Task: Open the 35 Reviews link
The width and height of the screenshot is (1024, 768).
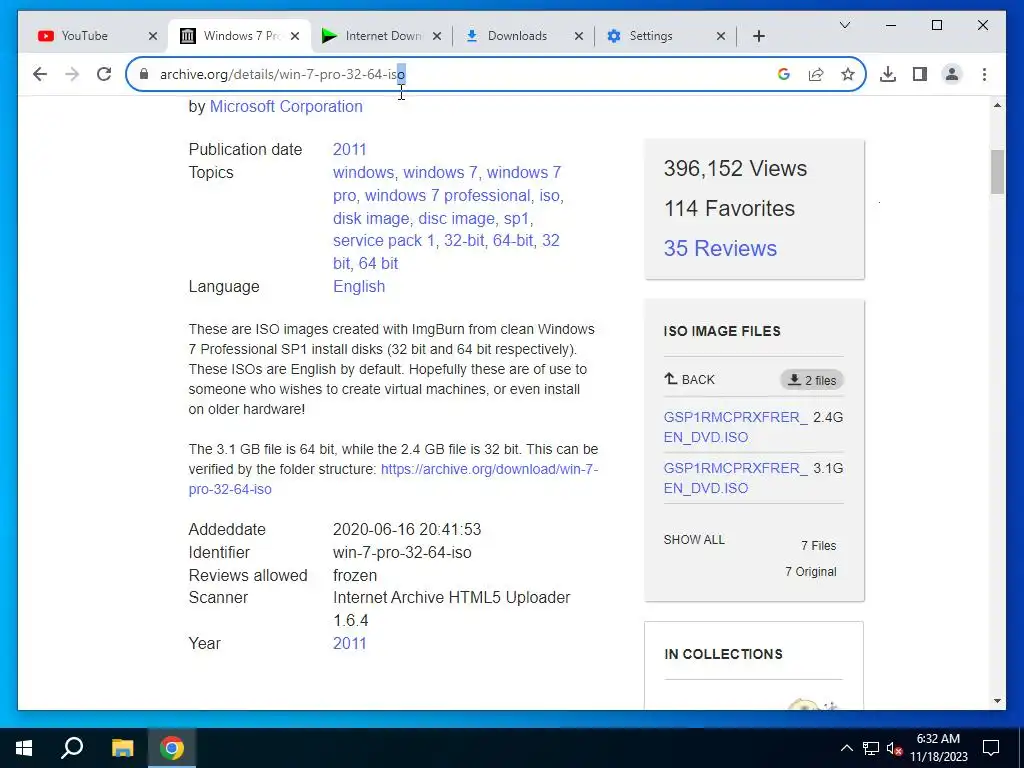Action: click(720, 248)
